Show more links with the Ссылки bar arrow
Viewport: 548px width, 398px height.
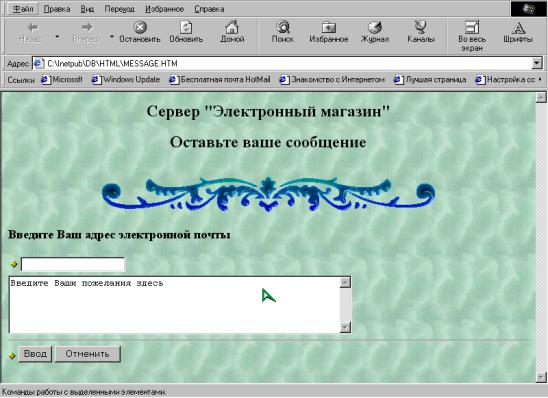coord(540,80)
